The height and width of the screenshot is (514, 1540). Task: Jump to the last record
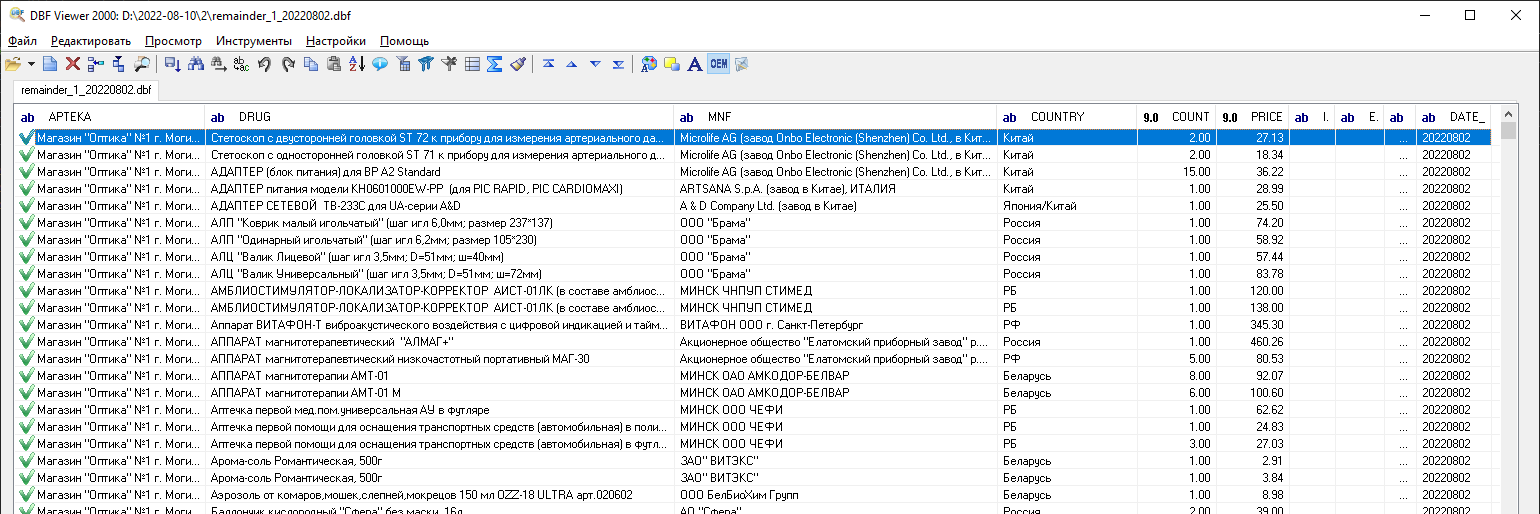click(618, 64)
